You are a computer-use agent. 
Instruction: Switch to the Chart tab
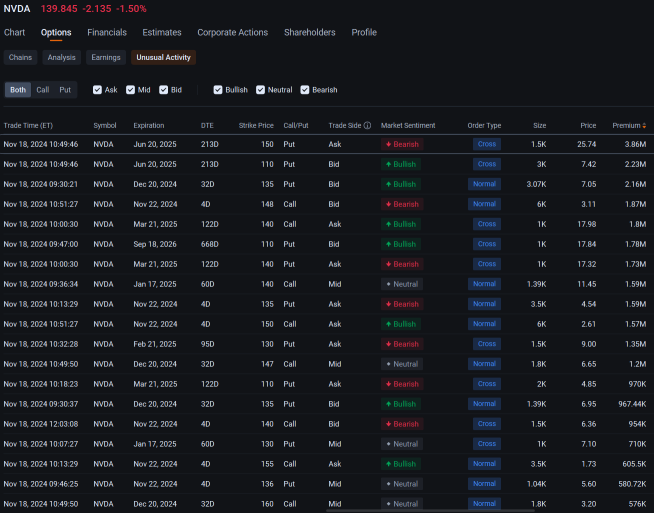[14, 33]
